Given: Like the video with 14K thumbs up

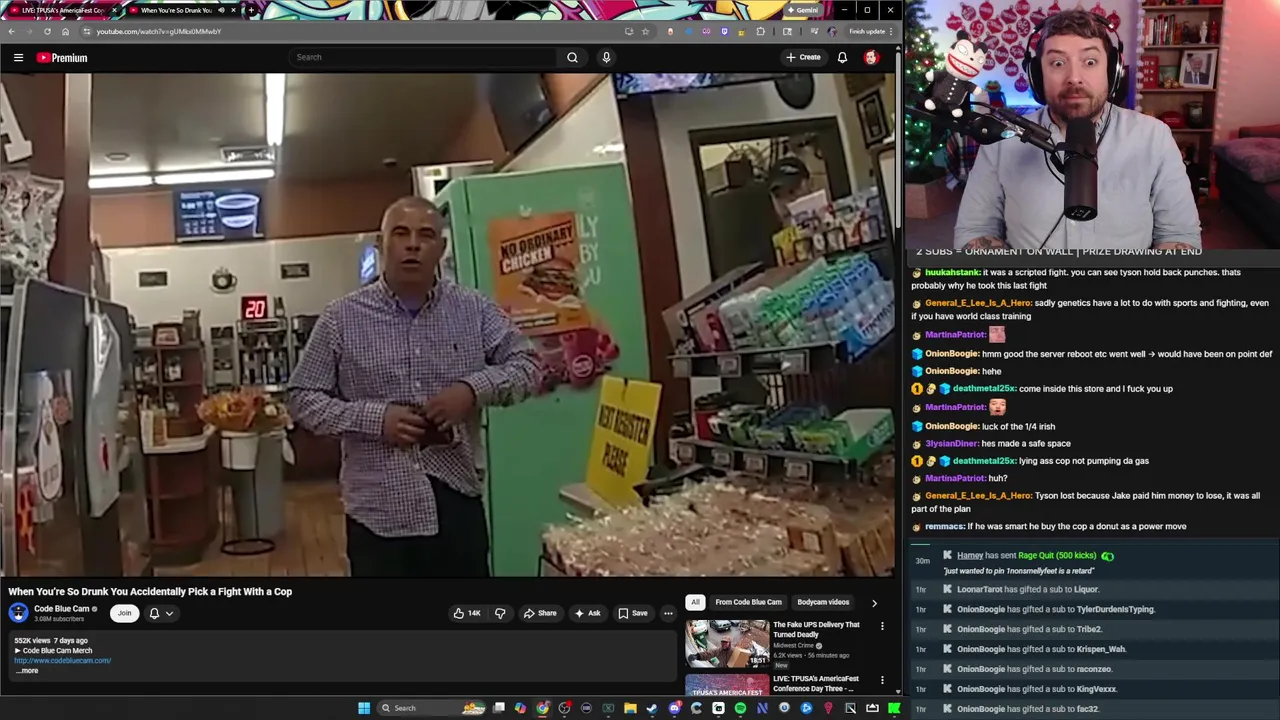Looking at the screenshot, I should [466, 613].
